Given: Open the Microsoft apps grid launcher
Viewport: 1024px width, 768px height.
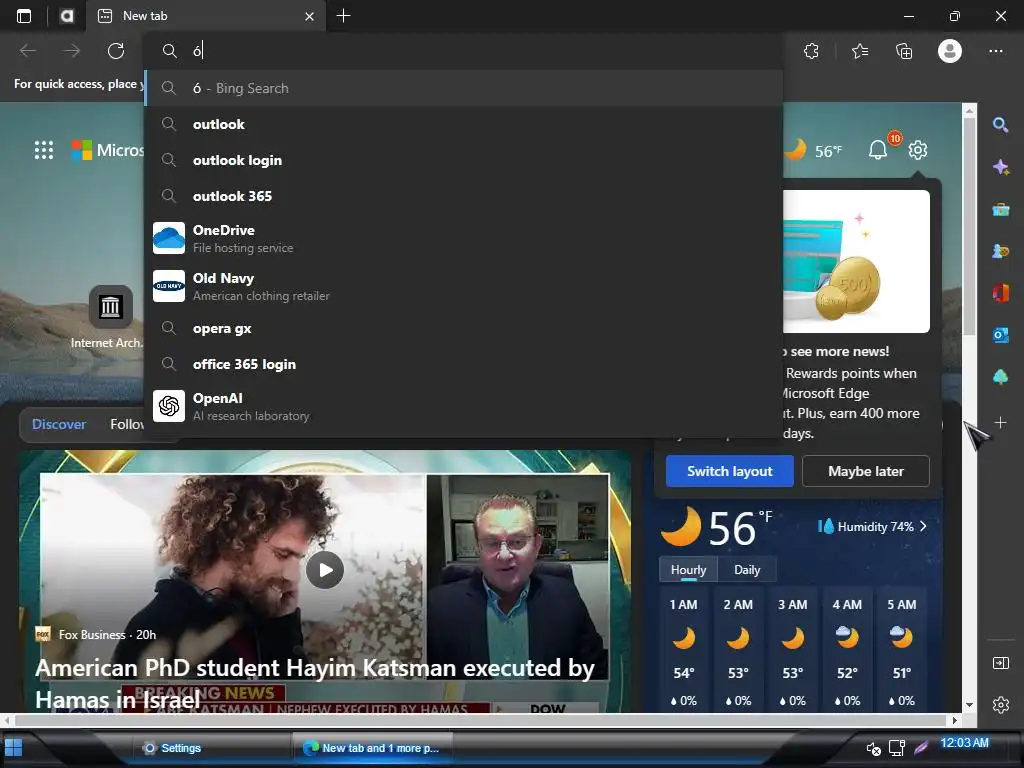Looking at the screenshot, I should 44,150.
